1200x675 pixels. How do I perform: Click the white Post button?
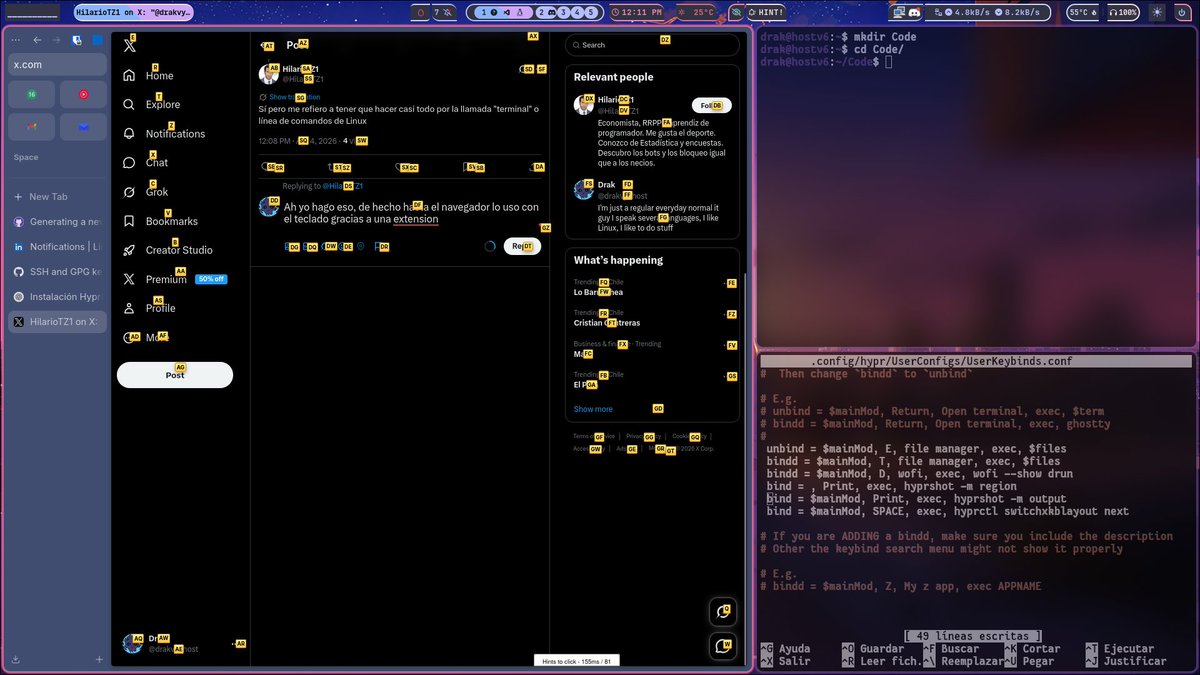(x=175, y=375)
